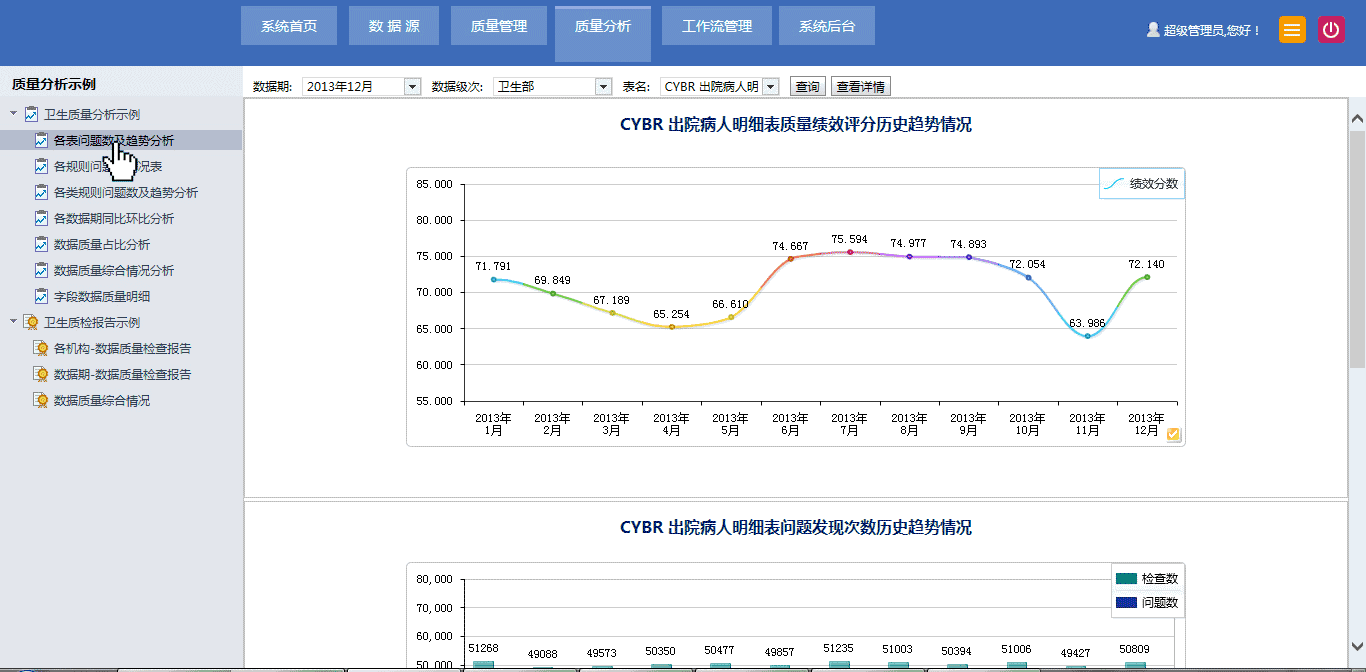Screen dimensions: 1366x672
Task: Click the 查询 button
Action: (808, 87)
